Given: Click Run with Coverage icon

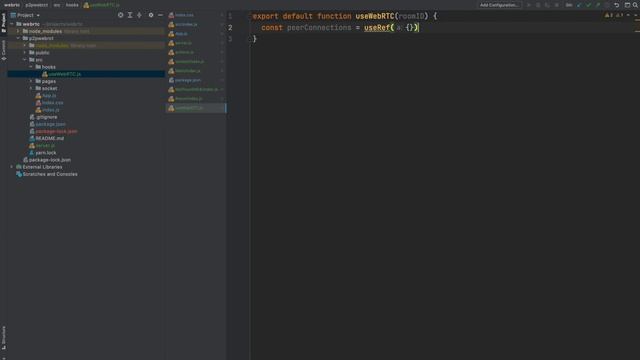Looking at the screenshot, I should click(x=547, y=5).
